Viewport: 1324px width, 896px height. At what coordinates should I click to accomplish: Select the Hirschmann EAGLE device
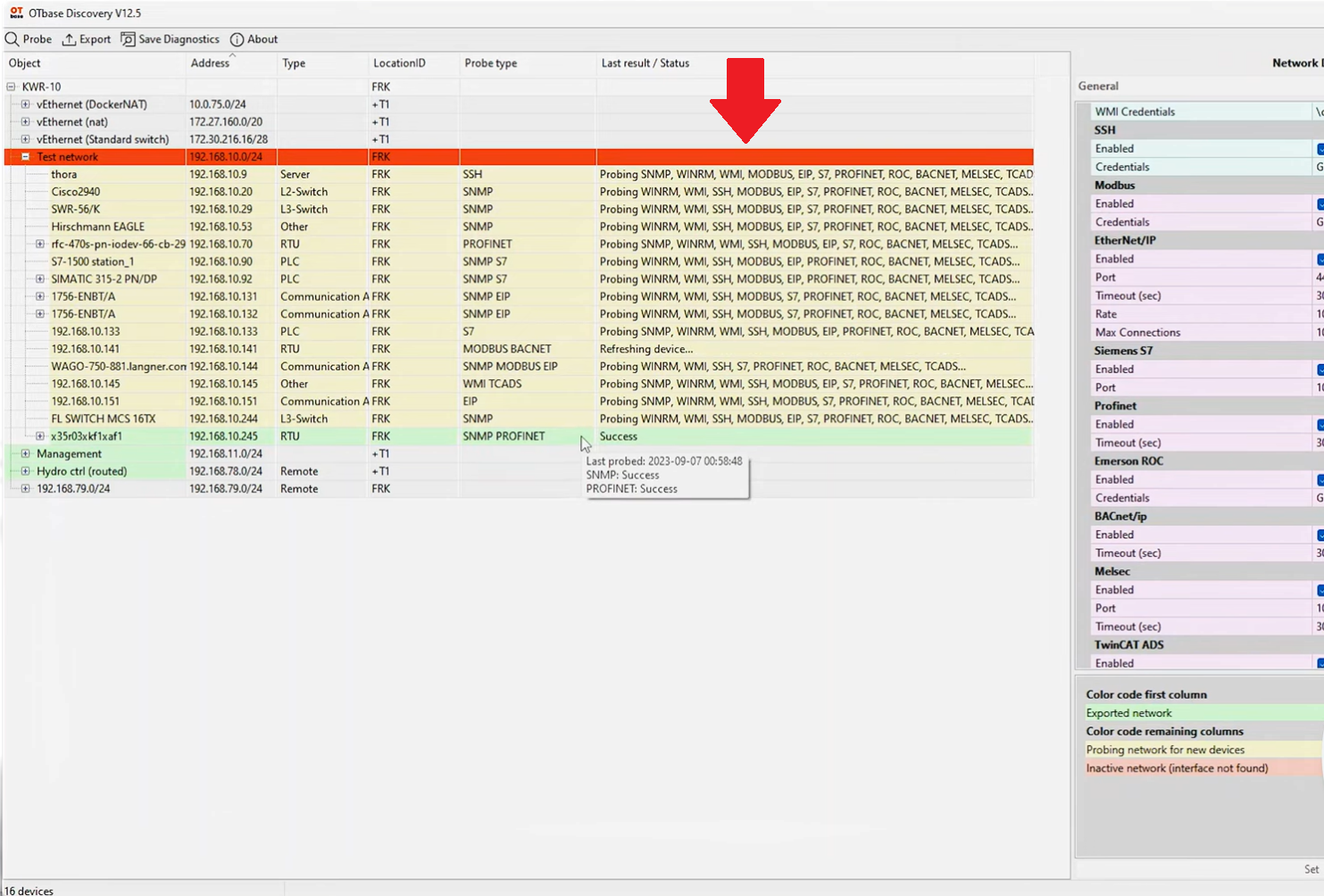click(x=97, y=227)
